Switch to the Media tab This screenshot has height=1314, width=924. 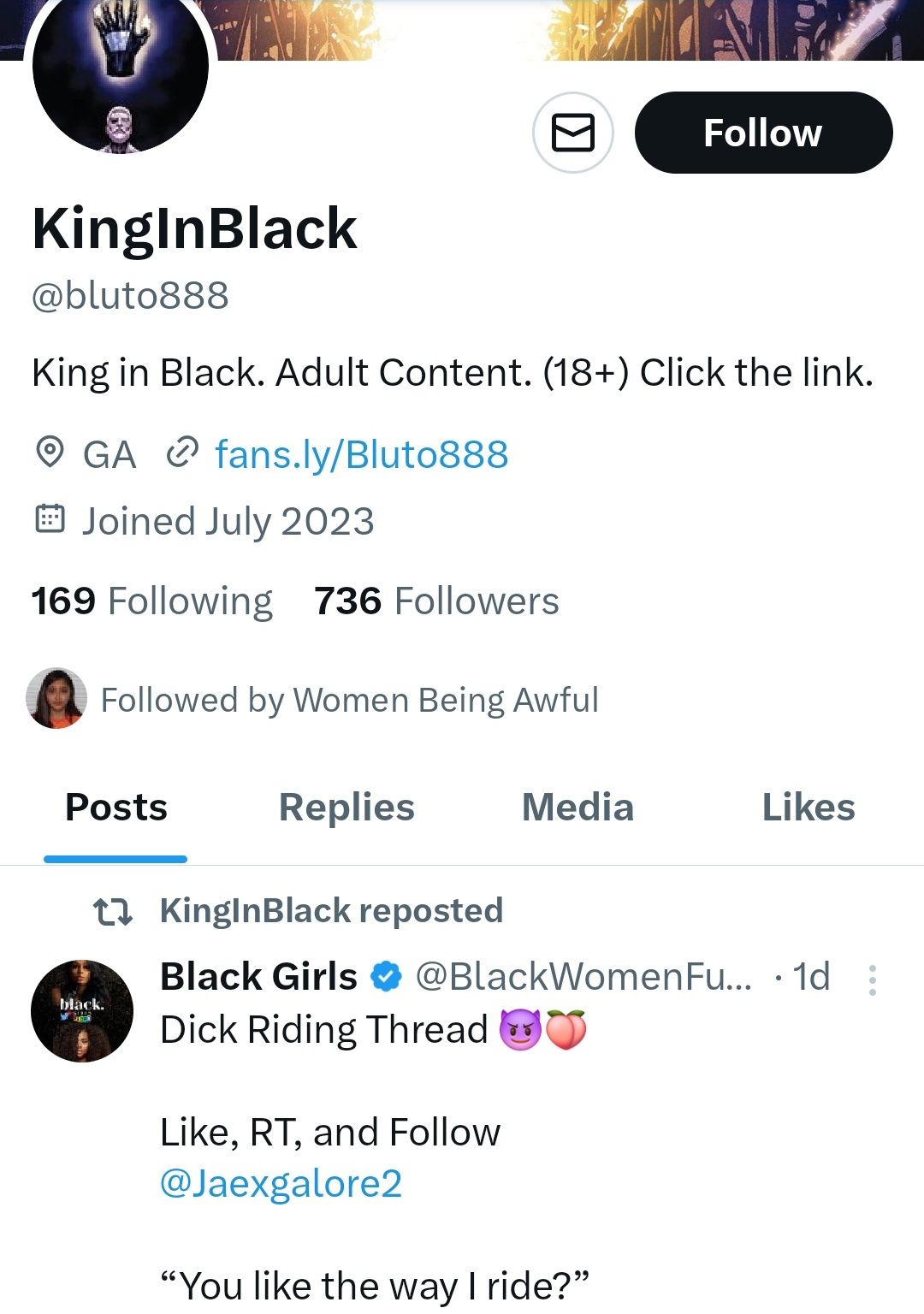(x=577, y=808)
